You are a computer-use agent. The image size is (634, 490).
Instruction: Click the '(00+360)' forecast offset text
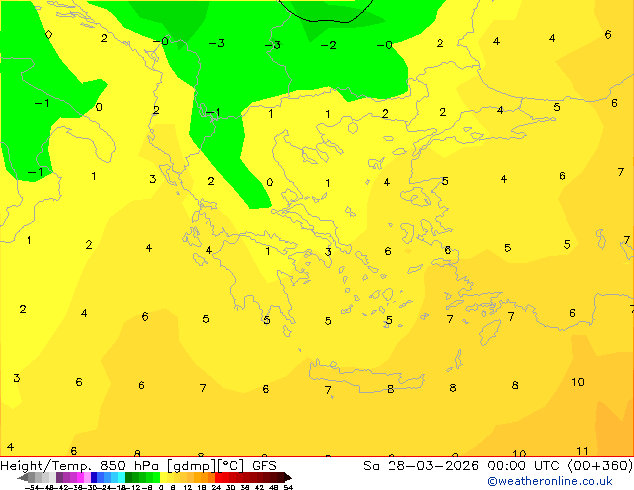[600, 466]
